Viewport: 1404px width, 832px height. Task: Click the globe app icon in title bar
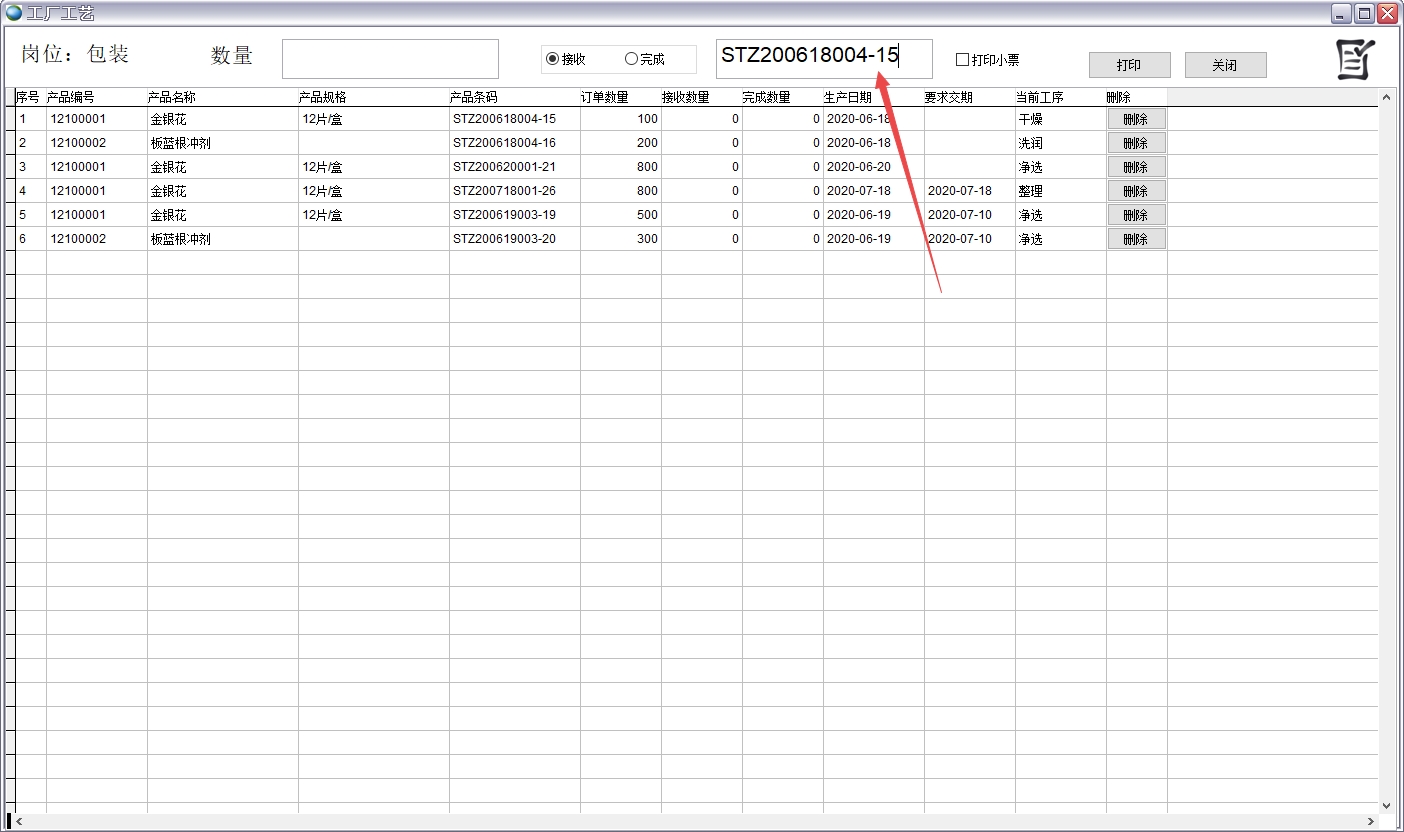click(13, 13)
